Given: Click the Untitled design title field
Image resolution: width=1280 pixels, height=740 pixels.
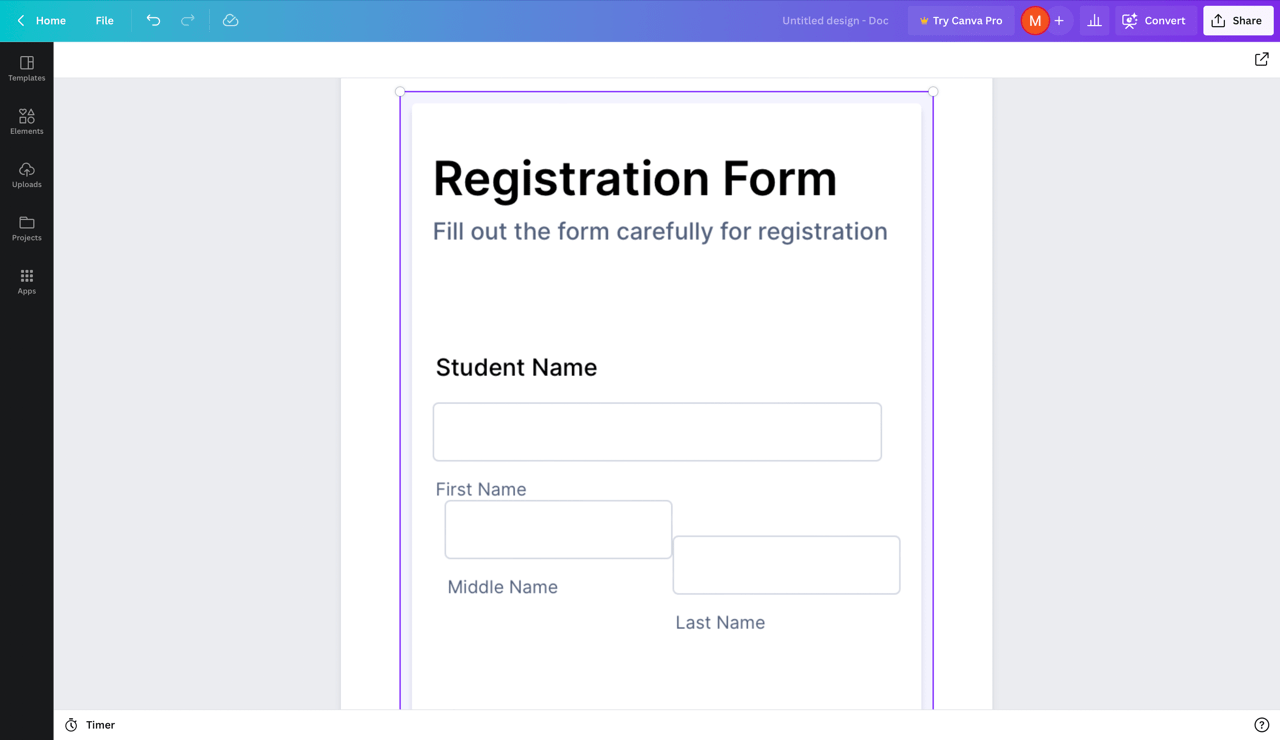Looking at the screenshot, I should (835, 20).
